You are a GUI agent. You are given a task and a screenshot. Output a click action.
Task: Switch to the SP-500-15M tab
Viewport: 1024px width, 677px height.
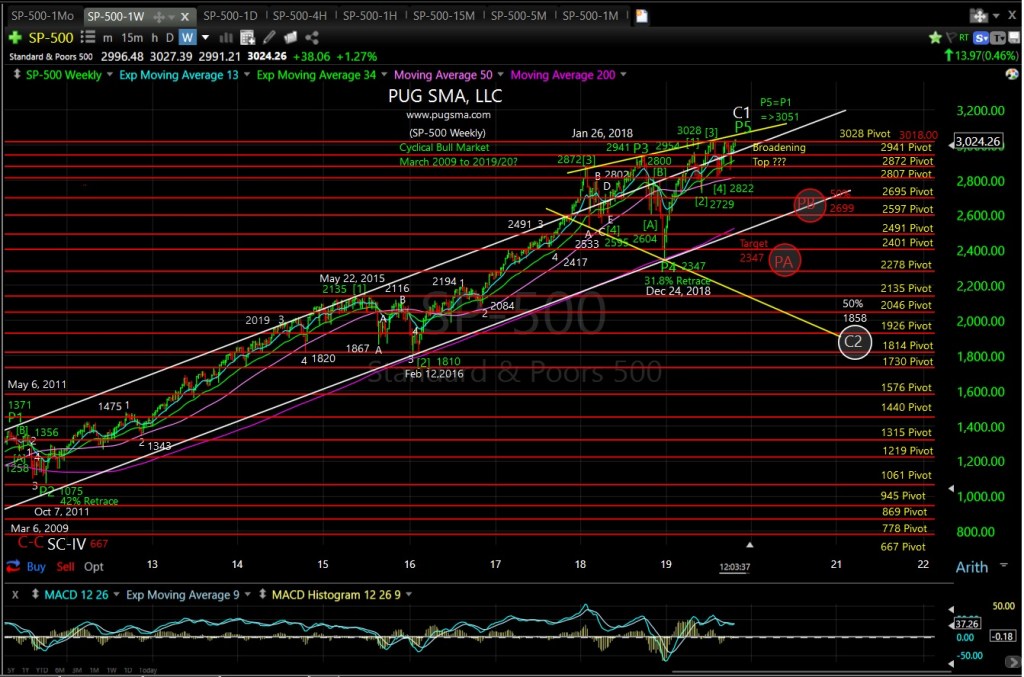(443, 16)
